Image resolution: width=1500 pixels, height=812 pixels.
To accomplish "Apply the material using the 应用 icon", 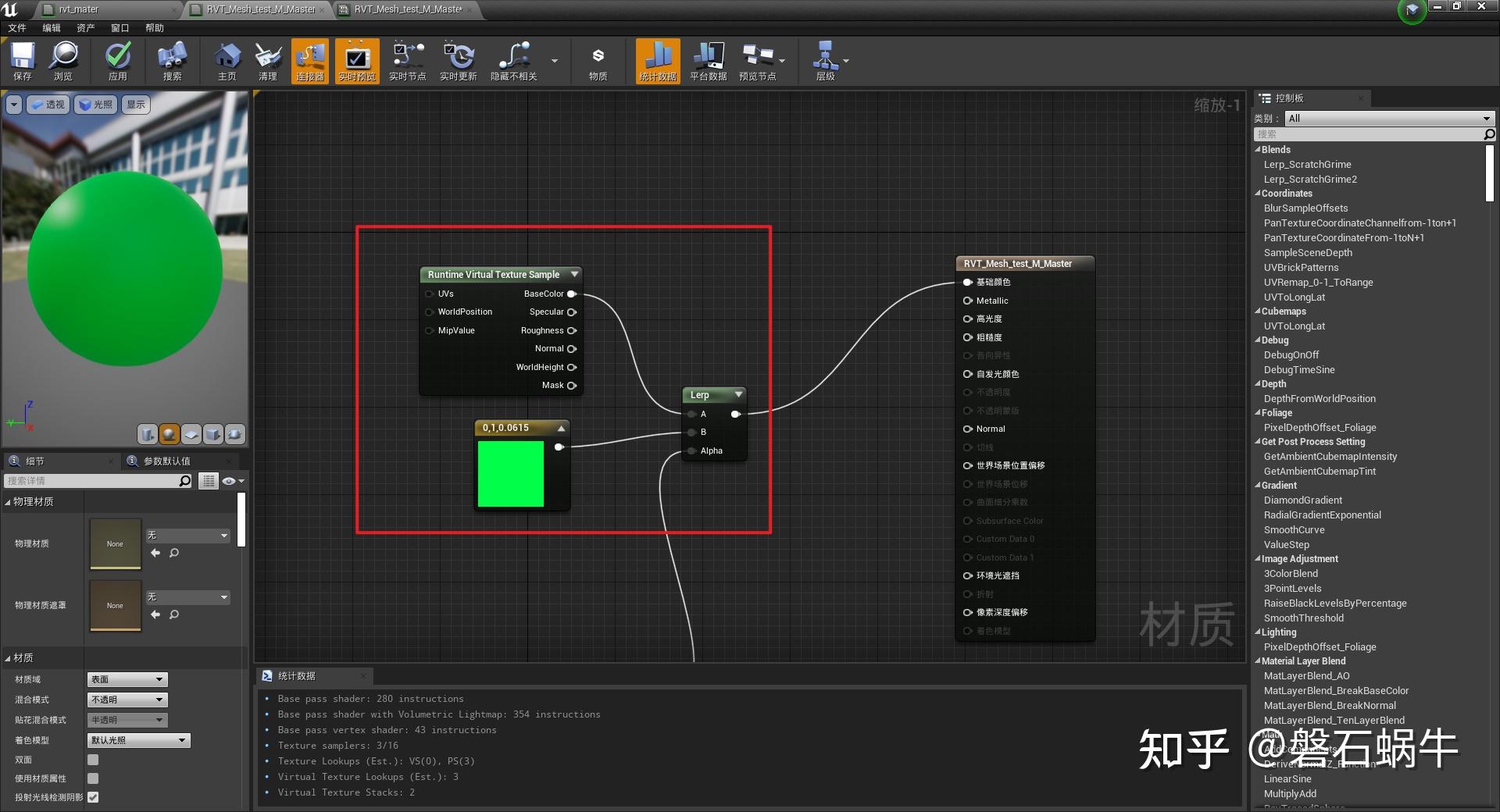I will [x=117, y=61].
